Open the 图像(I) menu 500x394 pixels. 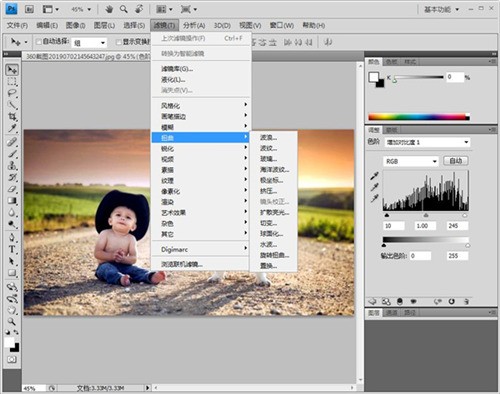(75, 25)
